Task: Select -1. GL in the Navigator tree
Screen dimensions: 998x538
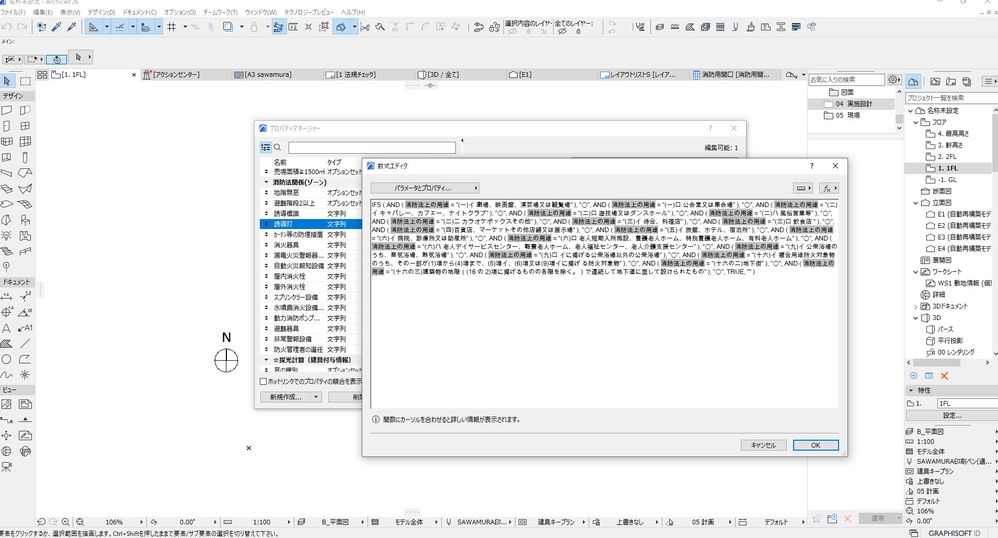Action: pyautogui.click(x=946, y=180)
